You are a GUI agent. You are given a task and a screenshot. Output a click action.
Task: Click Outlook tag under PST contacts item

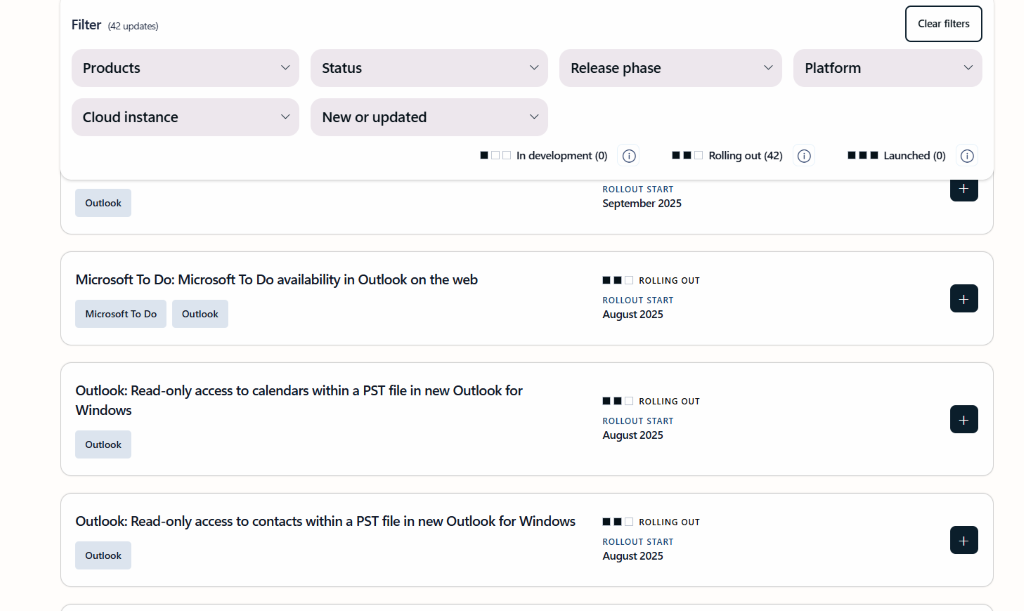[103, 556]
